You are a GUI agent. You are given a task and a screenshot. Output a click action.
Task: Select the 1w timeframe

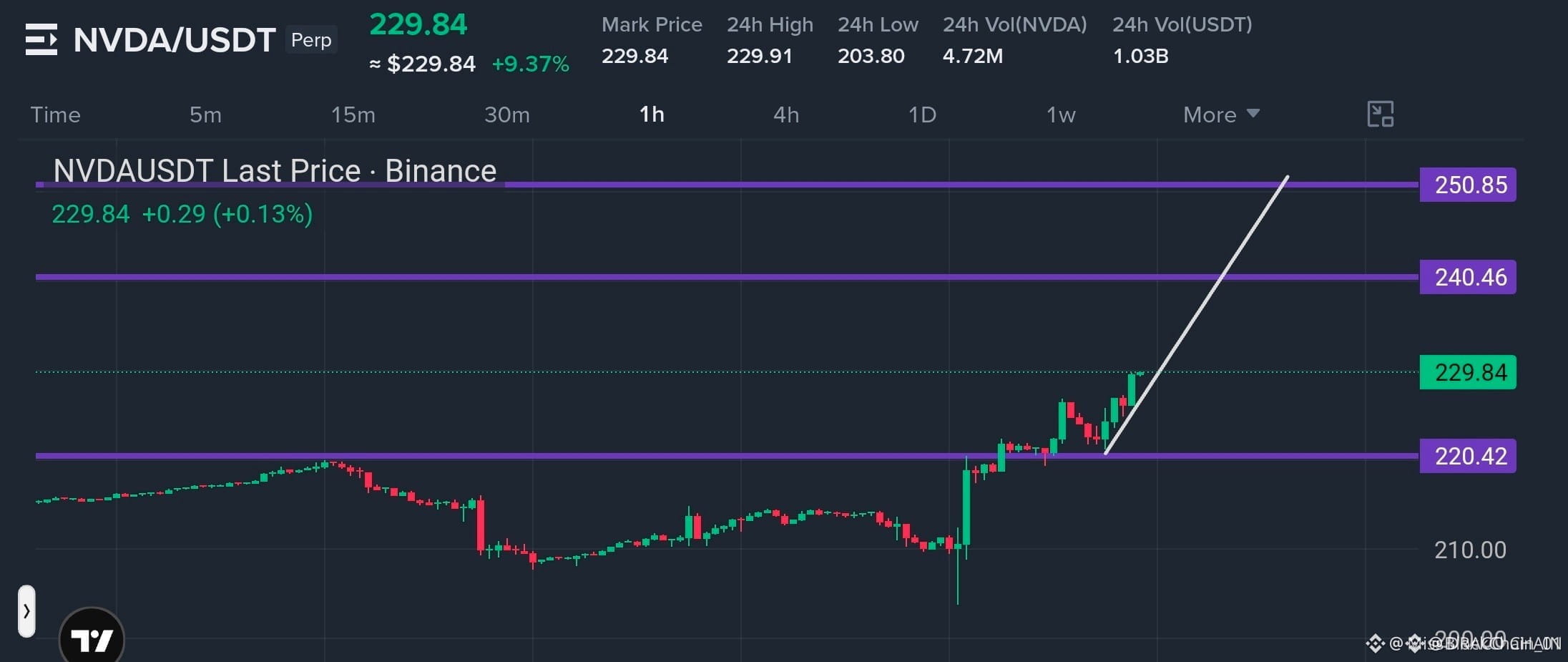tap(1061, 115)
